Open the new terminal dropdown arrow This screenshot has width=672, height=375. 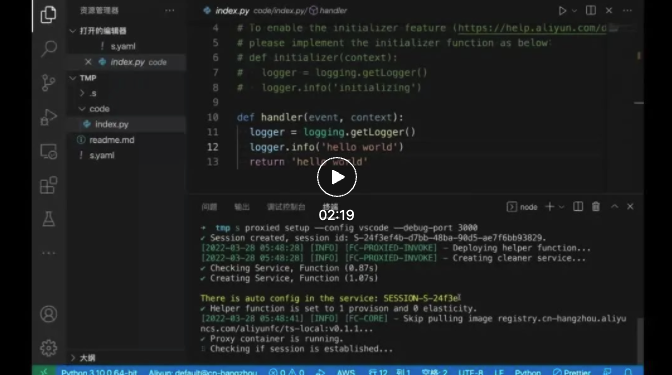coord(561,207)
